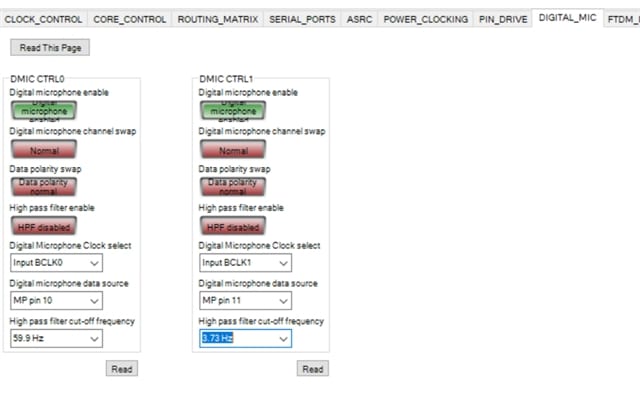Open DMIC CTRL0 data source MP pin 10 dropdown
The image size is (640, 397).
(x=56, y=301)
